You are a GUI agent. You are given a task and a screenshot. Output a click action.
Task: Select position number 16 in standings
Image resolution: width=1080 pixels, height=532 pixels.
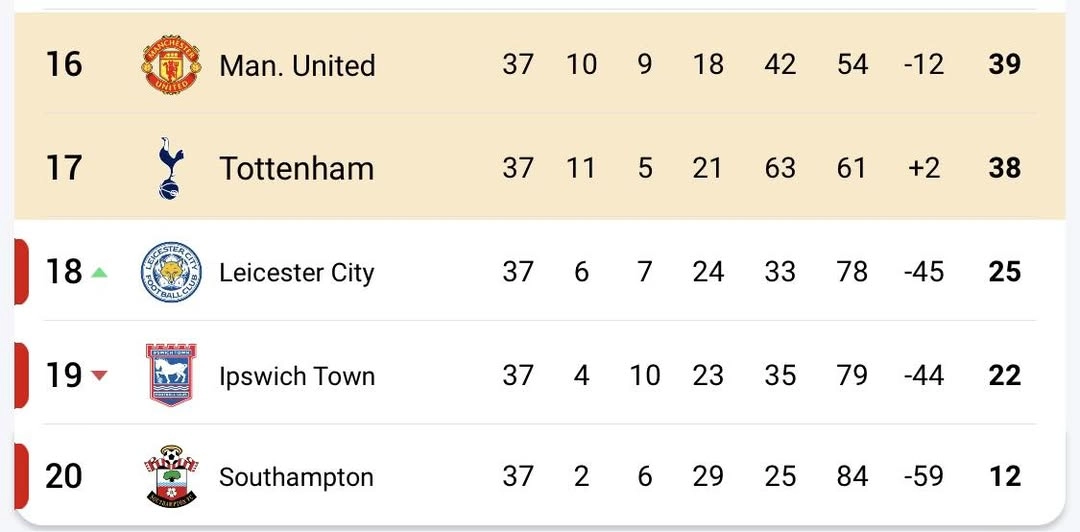tap(64, 65)
